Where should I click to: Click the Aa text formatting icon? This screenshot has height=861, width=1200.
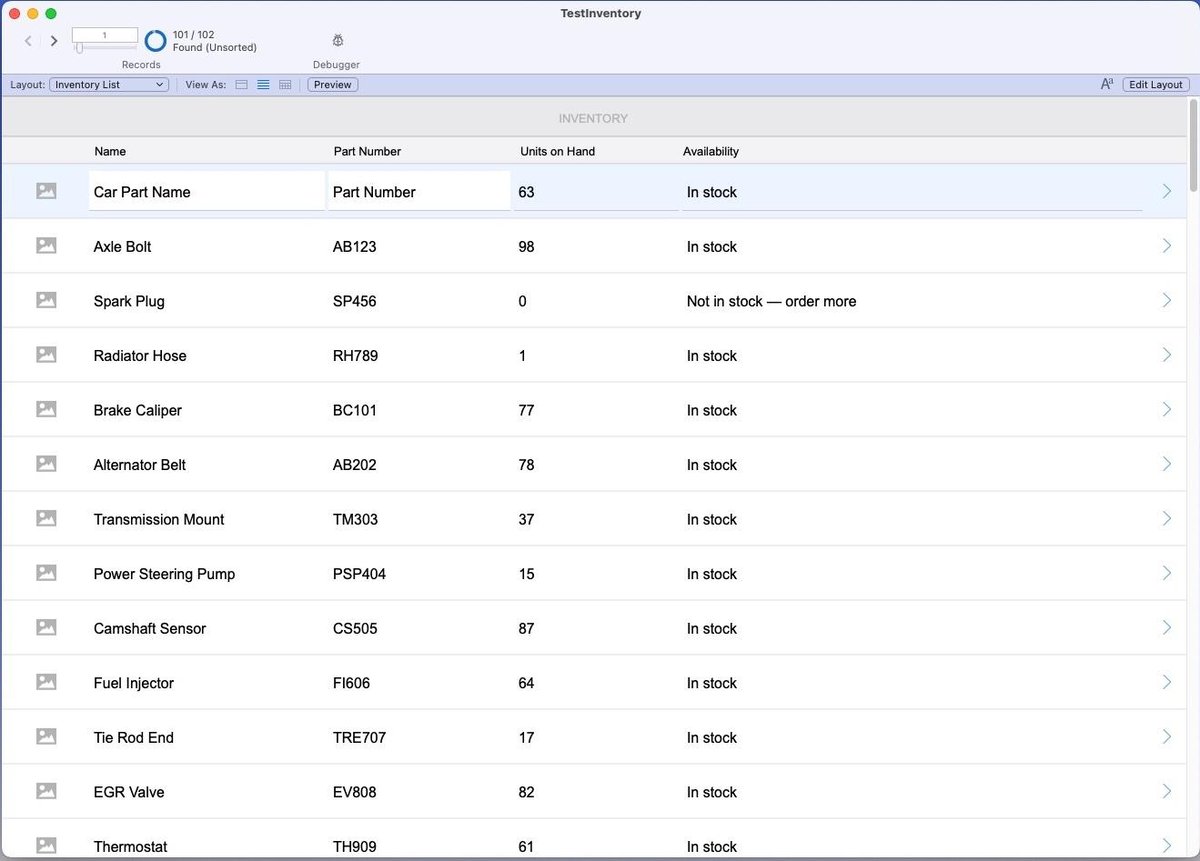[x=1106, y=84]
